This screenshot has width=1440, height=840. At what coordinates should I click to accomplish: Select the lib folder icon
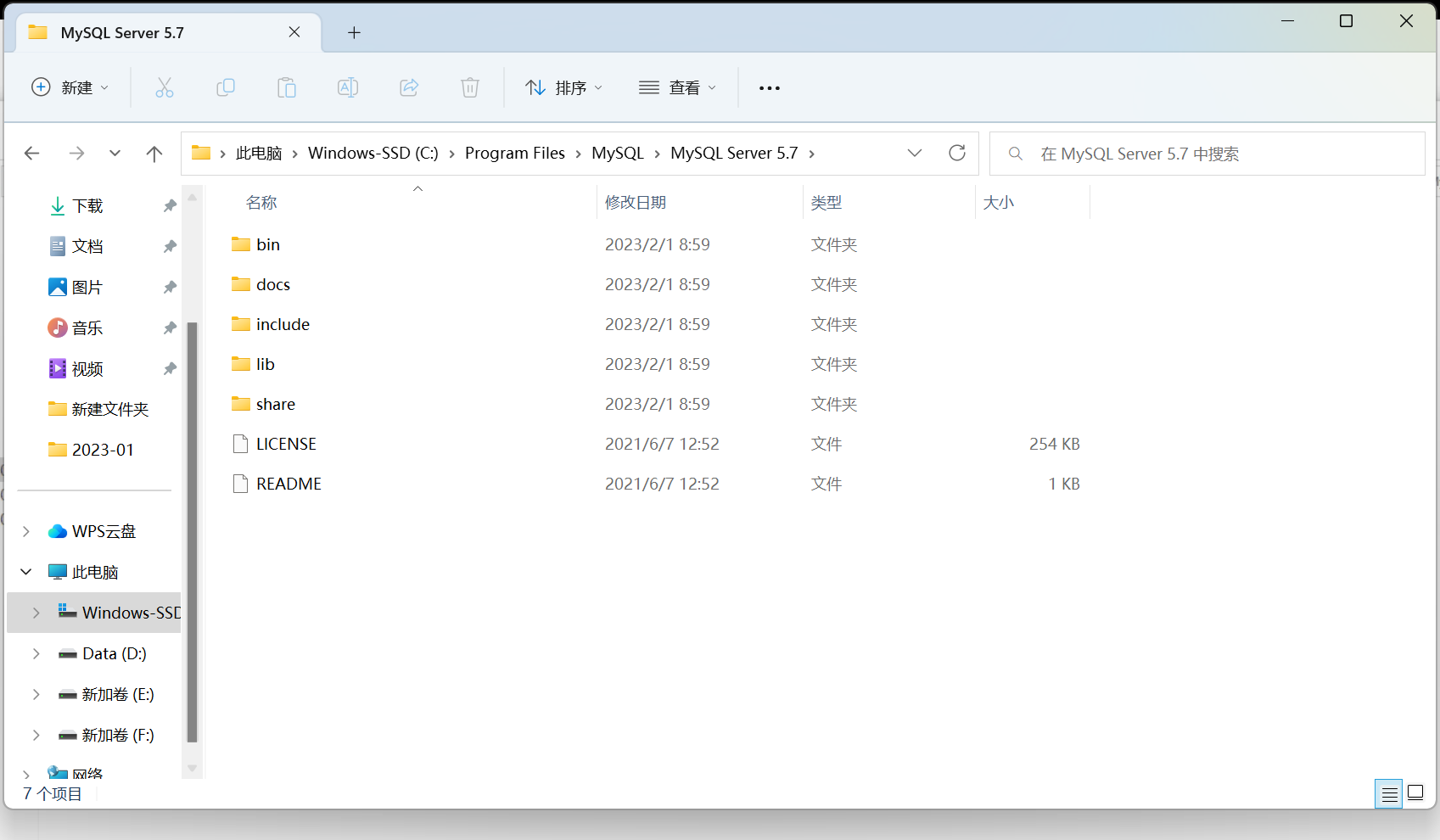tap(241, 364)
